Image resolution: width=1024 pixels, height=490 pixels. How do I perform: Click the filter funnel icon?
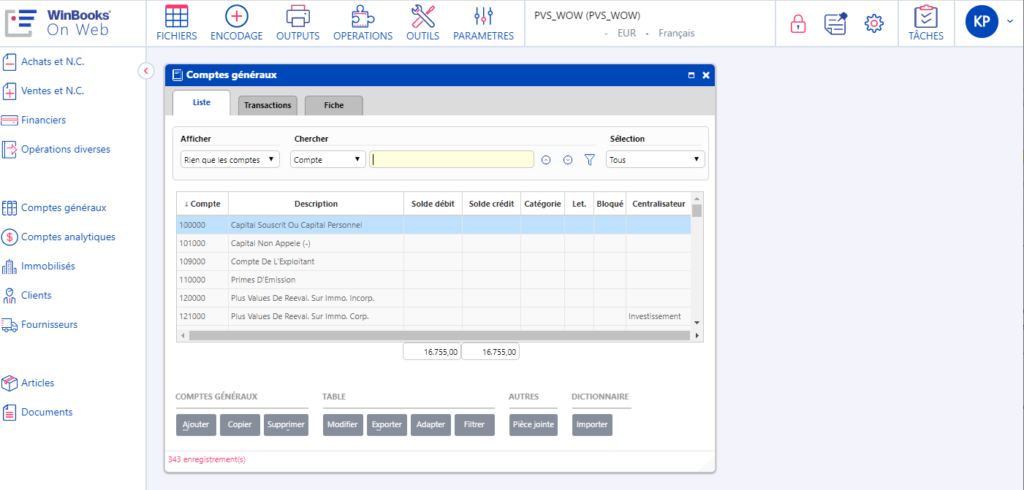(x=589, y=159)
